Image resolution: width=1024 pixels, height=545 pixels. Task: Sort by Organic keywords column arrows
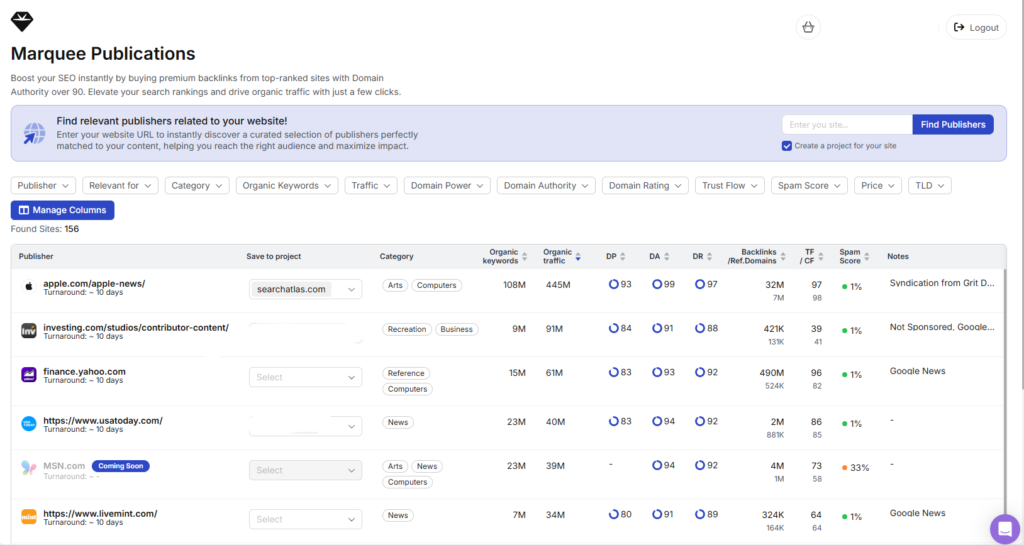[x=524, y=257]
